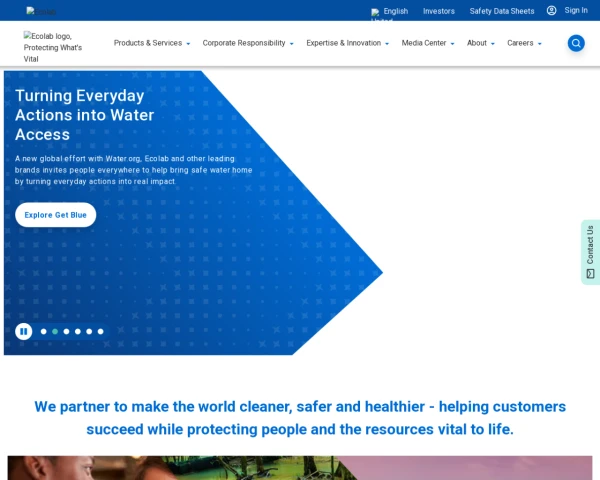The image size is (600, 480).
Task: Open the Safety Data Sheets link
Action: [x=502, y=11]
